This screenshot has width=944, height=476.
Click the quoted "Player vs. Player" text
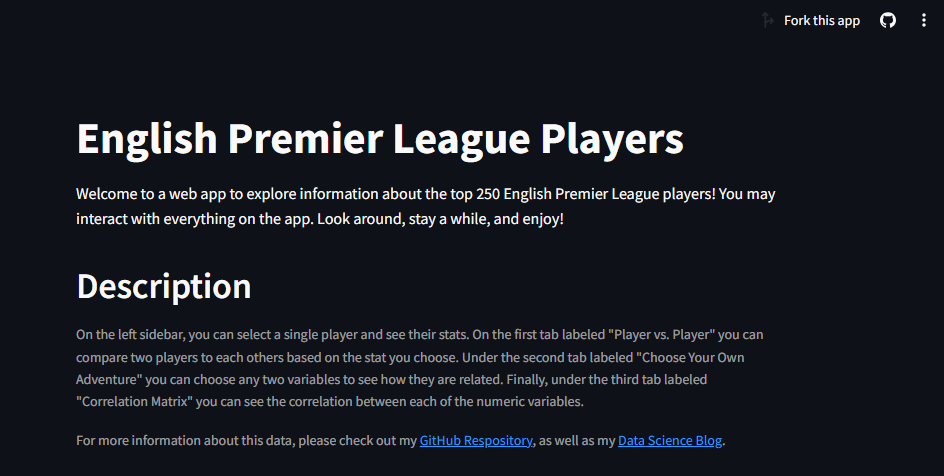click(x=661, y=335)
